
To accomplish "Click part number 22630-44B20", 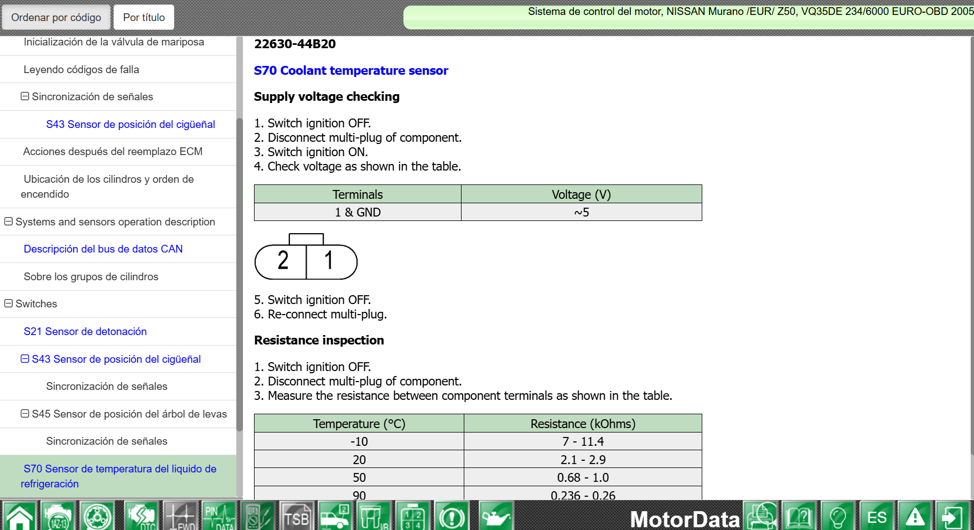I will (x=295, y=43).
